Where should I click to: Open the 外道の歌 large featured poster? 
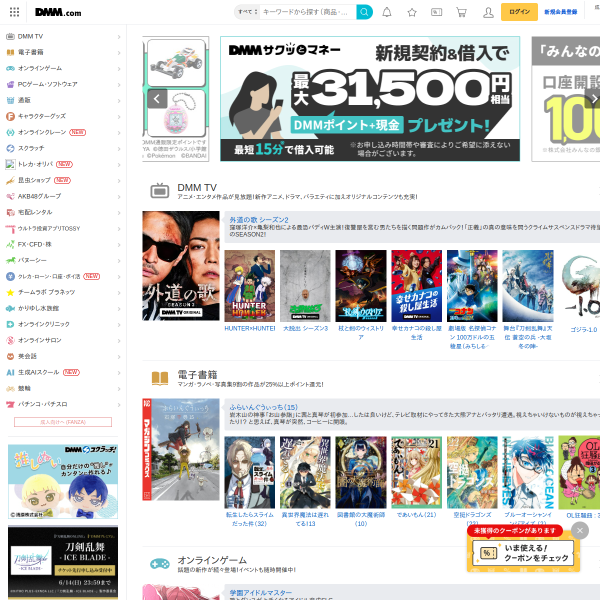181,266
